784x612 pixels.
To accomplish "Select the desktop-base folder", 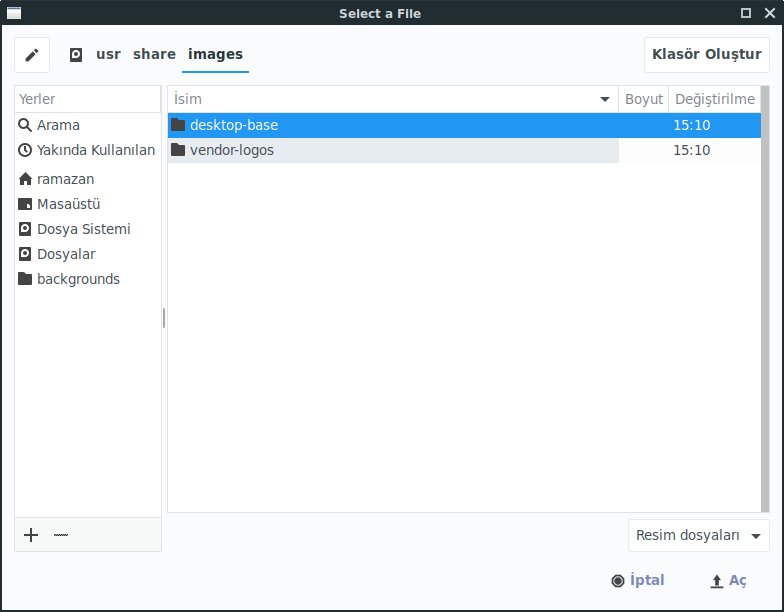I will click(x=464, y=125).
